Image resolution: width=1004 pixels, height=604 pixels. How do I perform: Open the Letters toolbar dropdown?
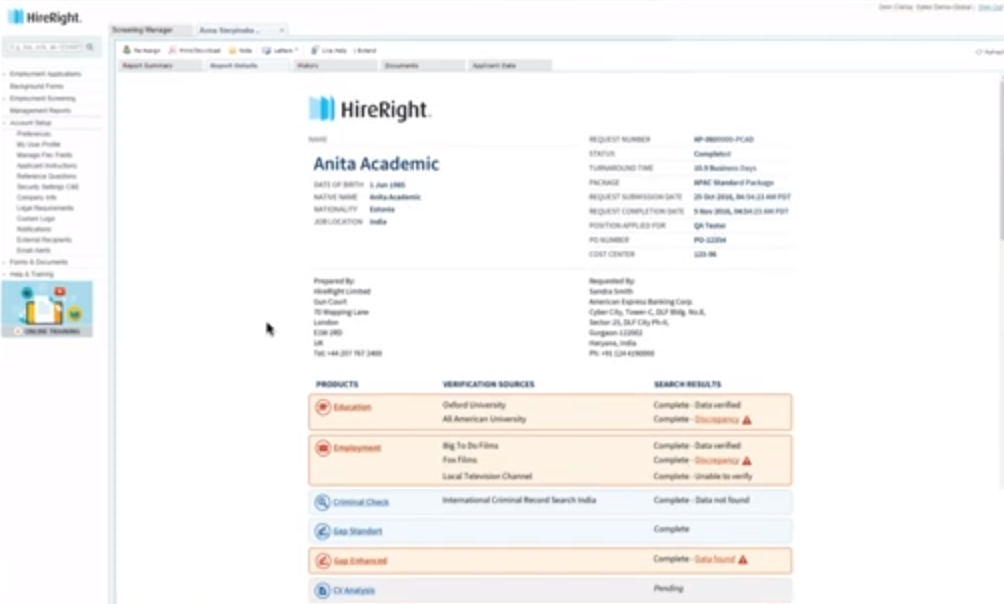(280, 50)
